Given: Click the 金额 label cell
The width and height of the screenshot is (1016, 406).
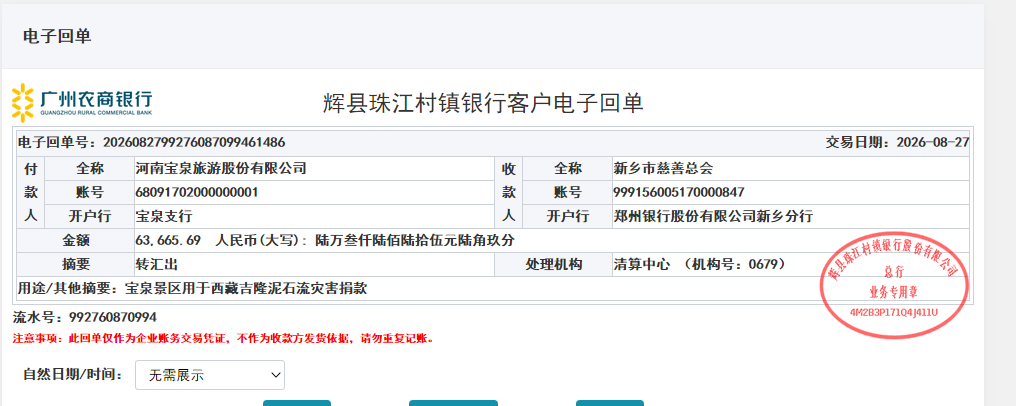Looking at the screenshot, I should [76, 241].
